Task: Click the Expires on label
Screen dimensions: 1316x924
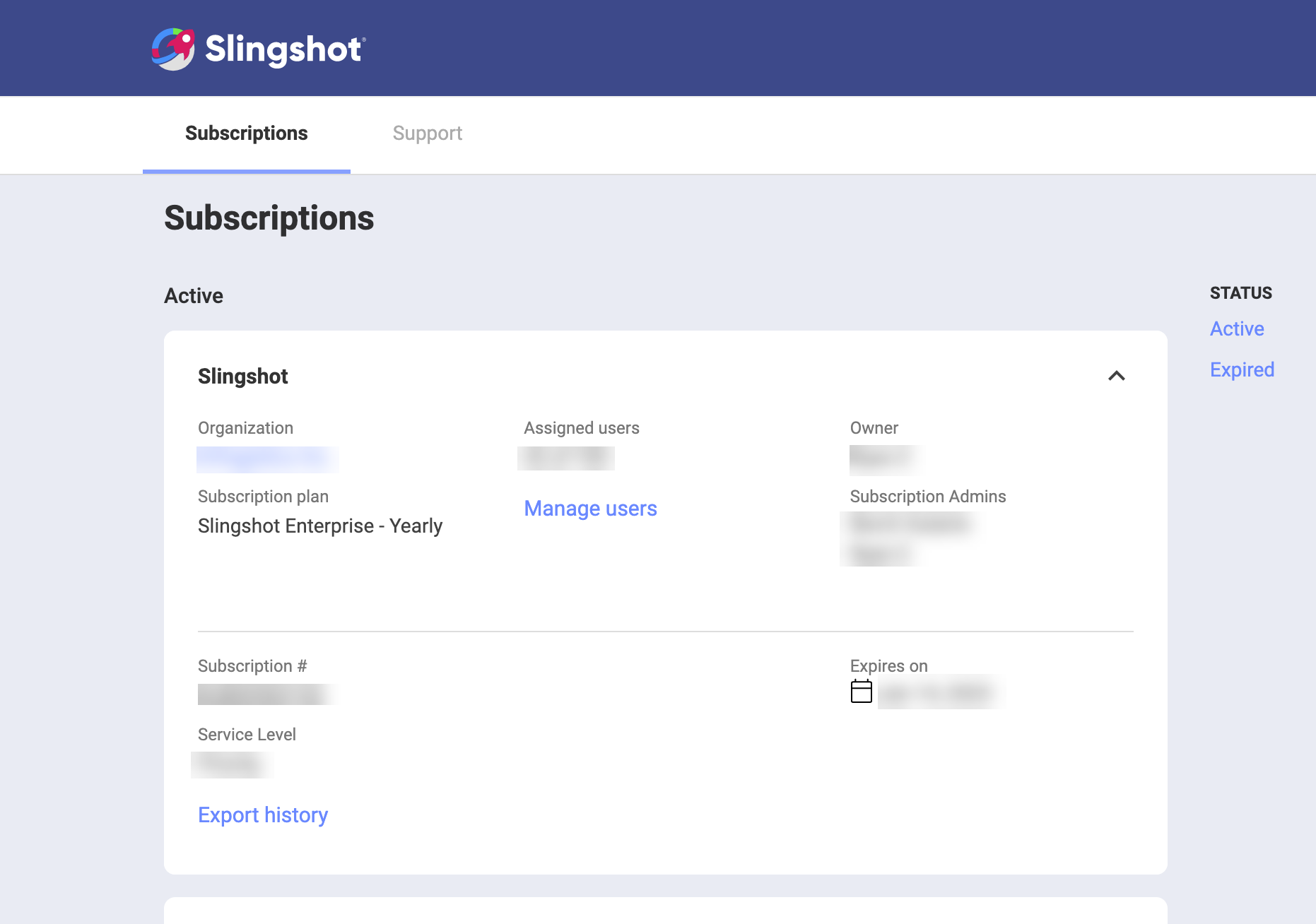Action: click(889, 666)
